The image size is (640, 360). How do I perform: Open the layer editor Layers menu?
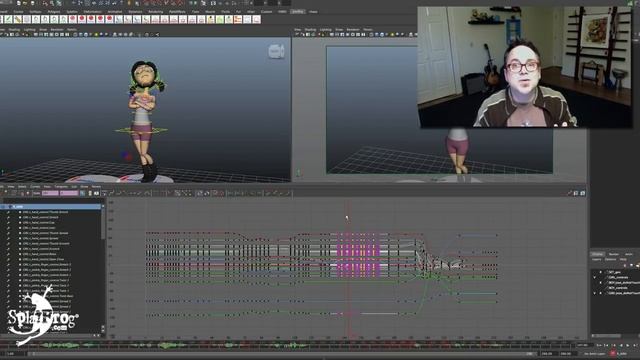597,260
